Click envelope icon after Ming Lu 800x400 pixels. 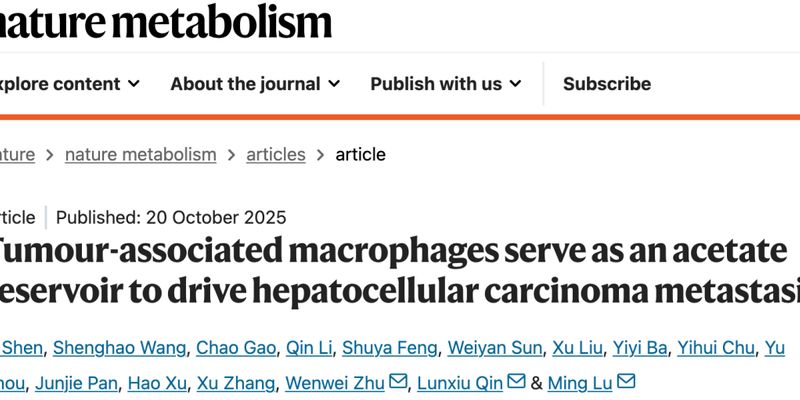626,382
